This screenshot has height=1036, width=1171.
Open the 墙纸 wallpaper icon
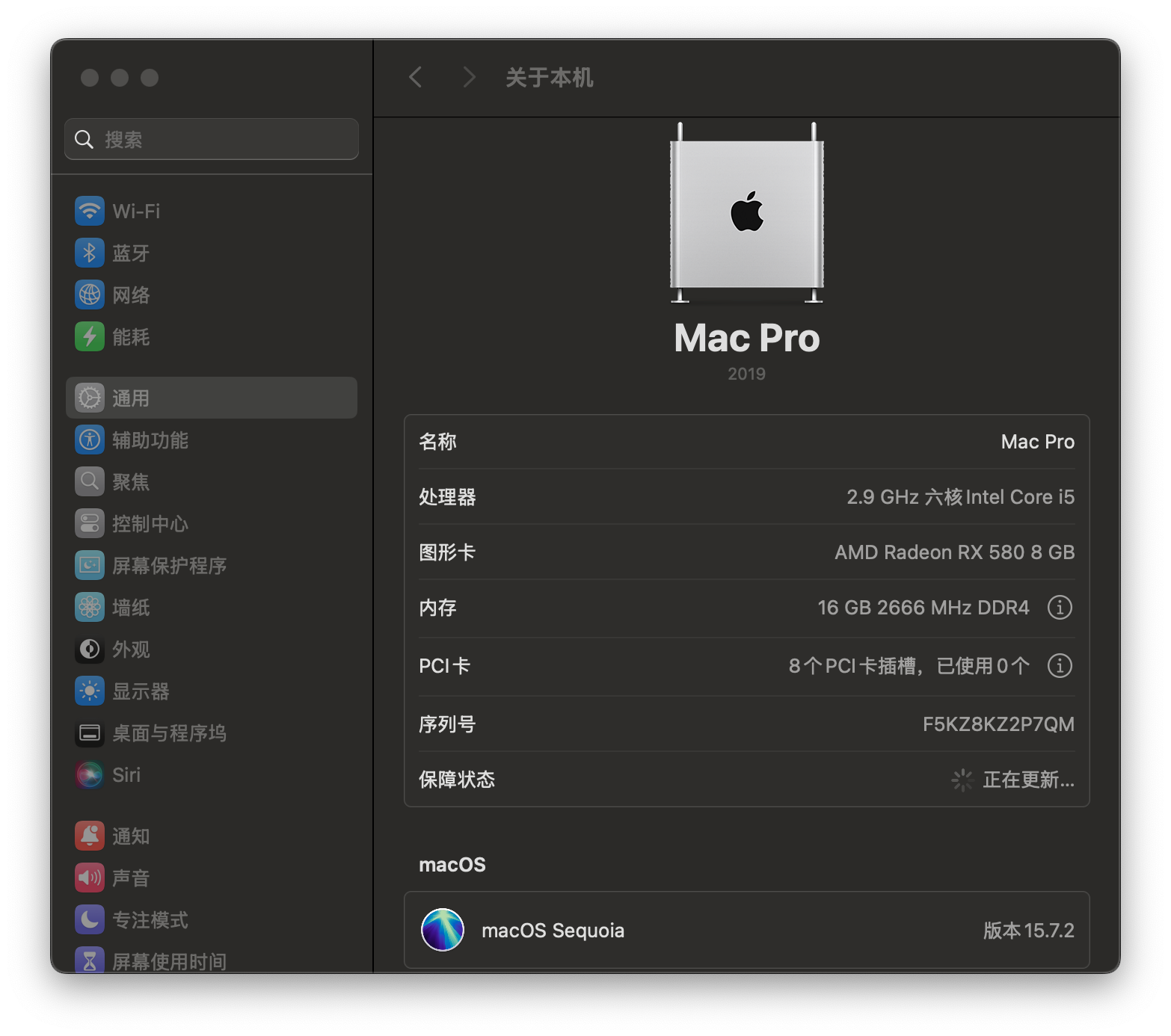point(90,607)
